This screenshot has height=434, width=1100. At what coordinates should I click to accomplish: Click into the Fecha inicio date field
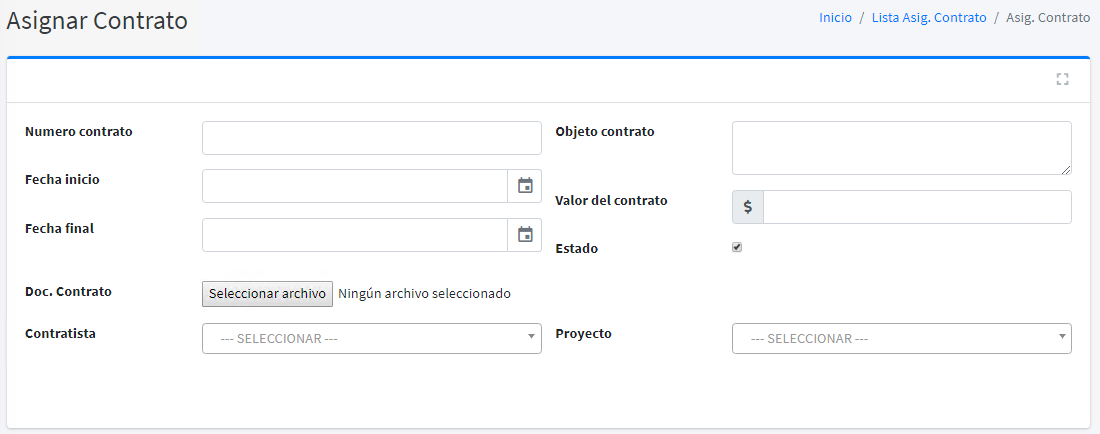point(355,186)
